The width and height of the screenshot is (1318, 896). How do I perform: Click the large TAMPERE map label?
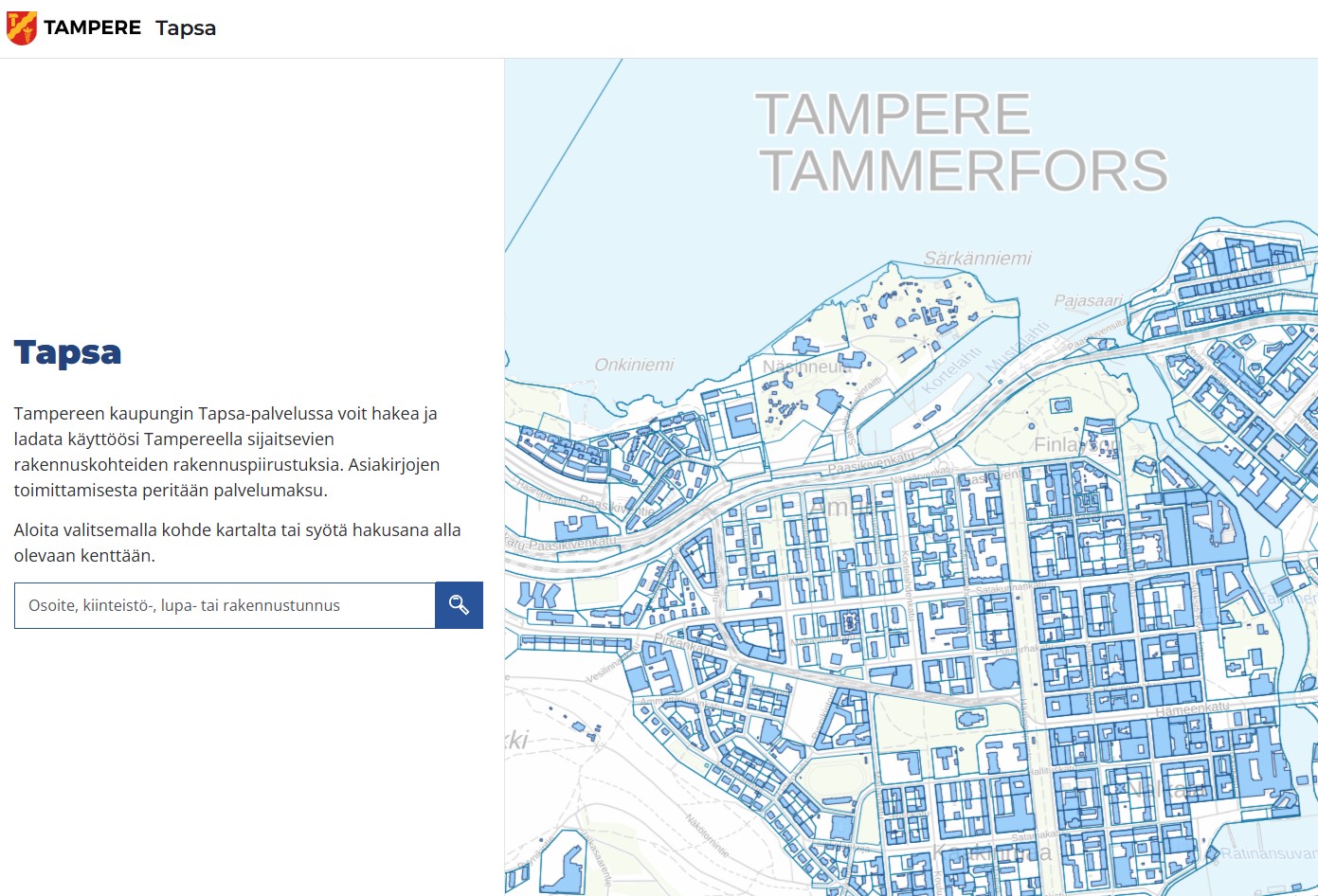click(x=893, y=115)
